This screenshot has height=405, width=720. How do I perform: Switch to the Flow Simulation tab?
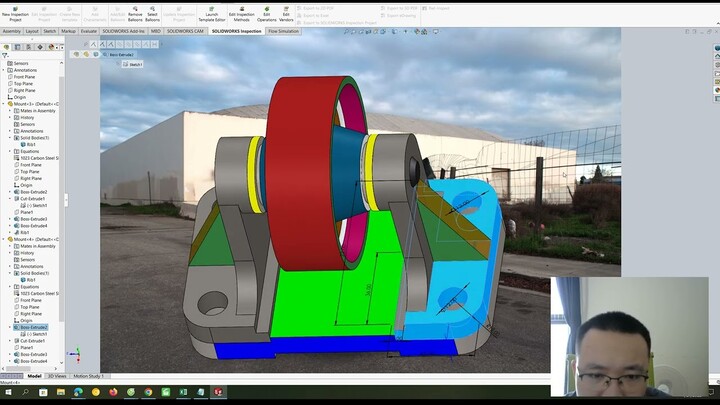283,31
